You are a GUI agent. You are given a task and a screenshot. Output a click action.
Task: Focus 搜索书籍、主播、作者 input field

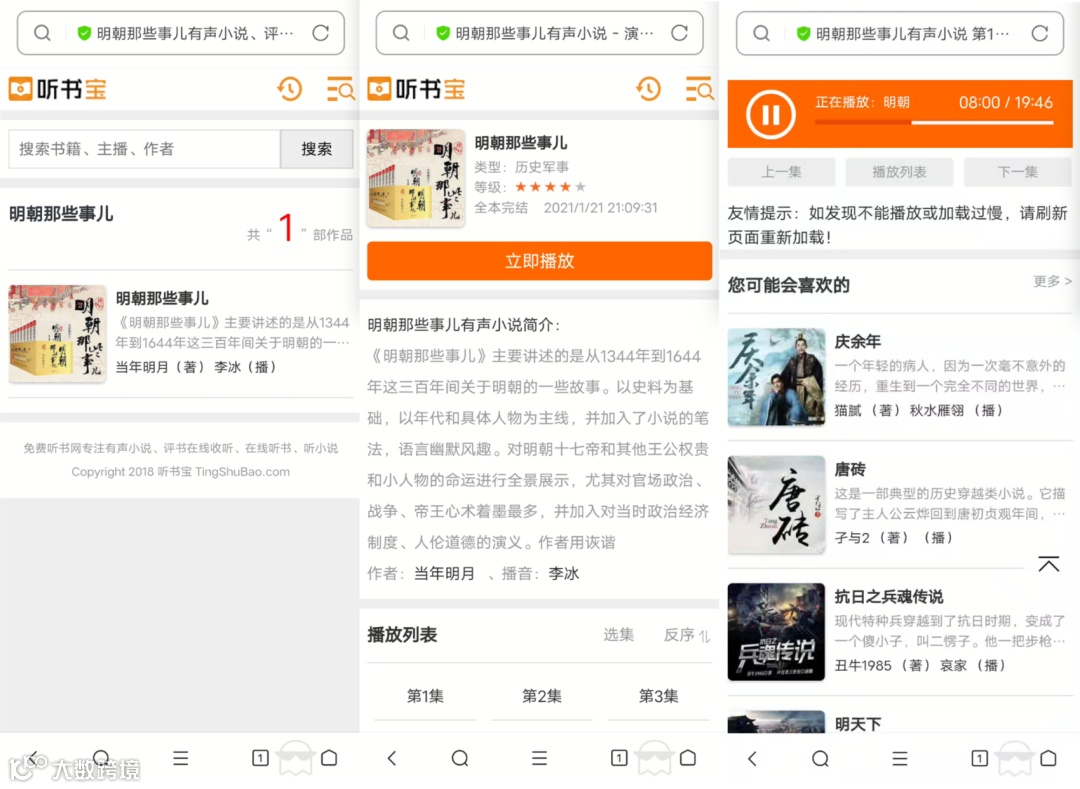(144, 149)
